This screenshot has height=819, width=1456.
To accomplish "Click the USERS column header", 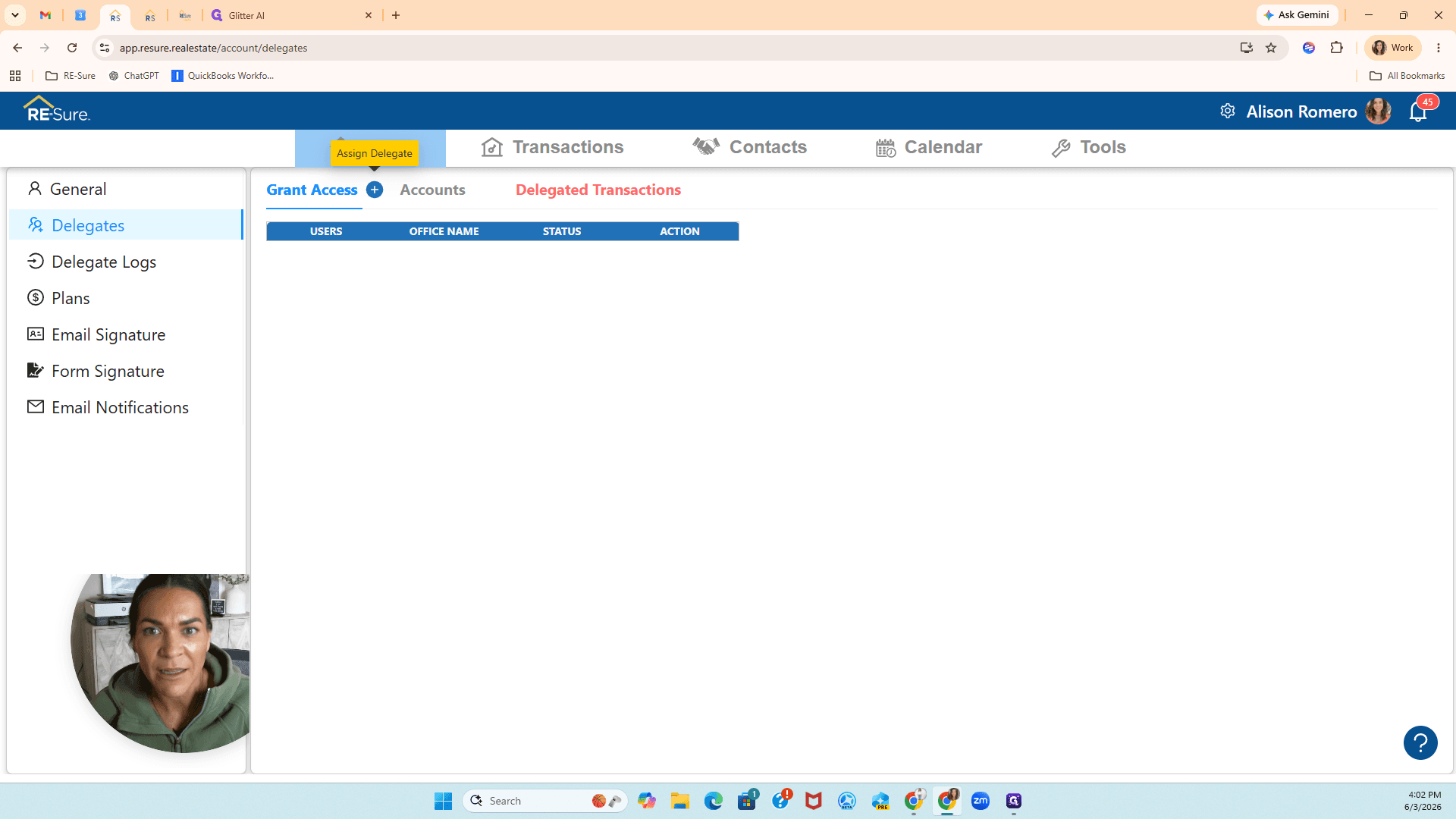I will tap(326, 231).
